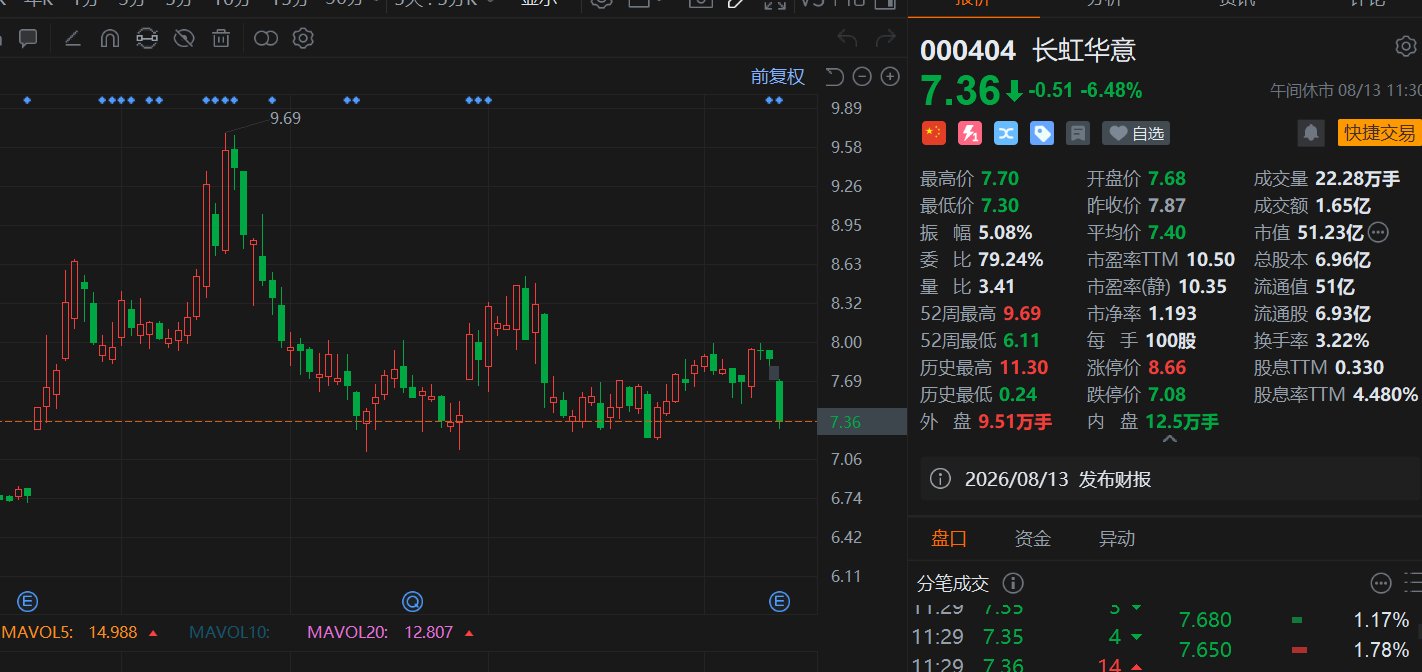Open more options in 分笔成交 header

point(1381,583)
